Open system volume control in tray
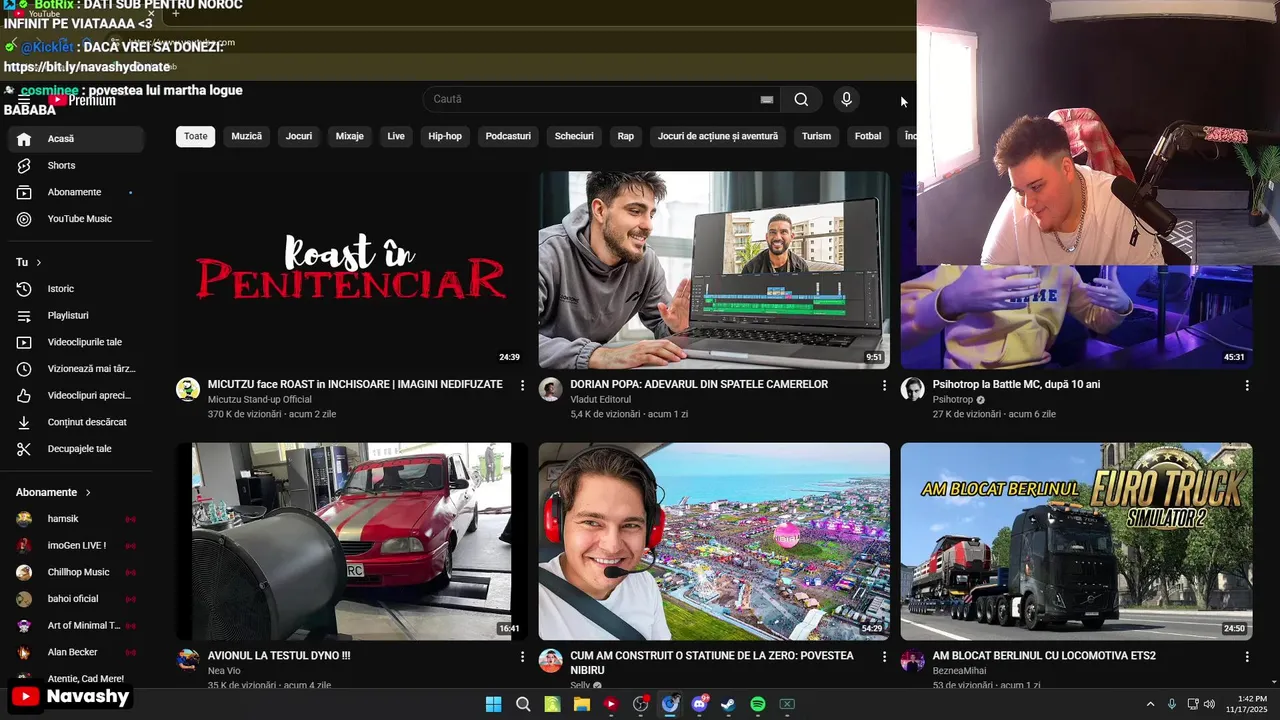The image size is (1280, 720). (x=1209, y=705)
